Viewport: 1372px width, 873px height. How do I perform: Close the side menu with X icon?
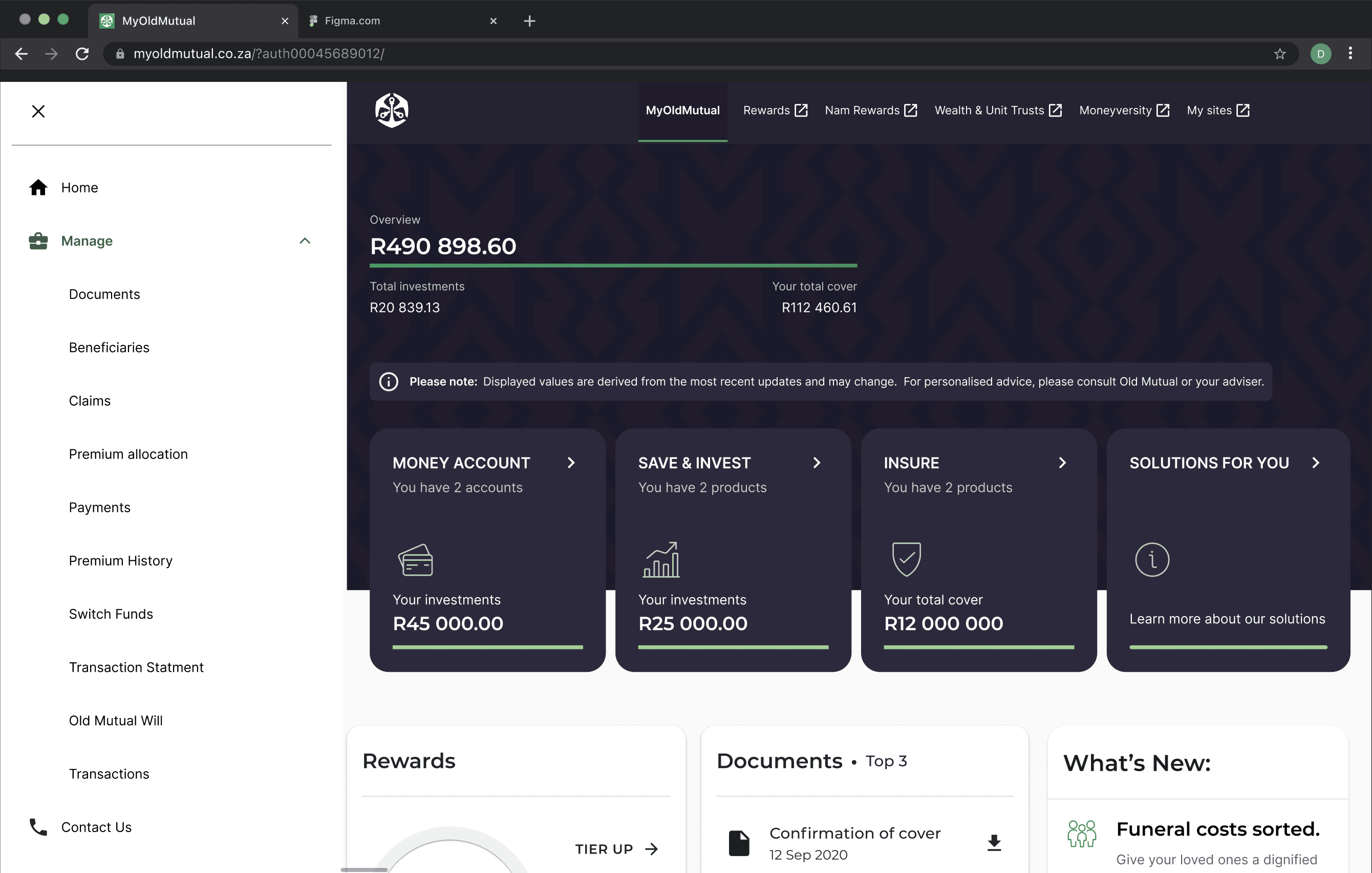[x=38, y=111]
